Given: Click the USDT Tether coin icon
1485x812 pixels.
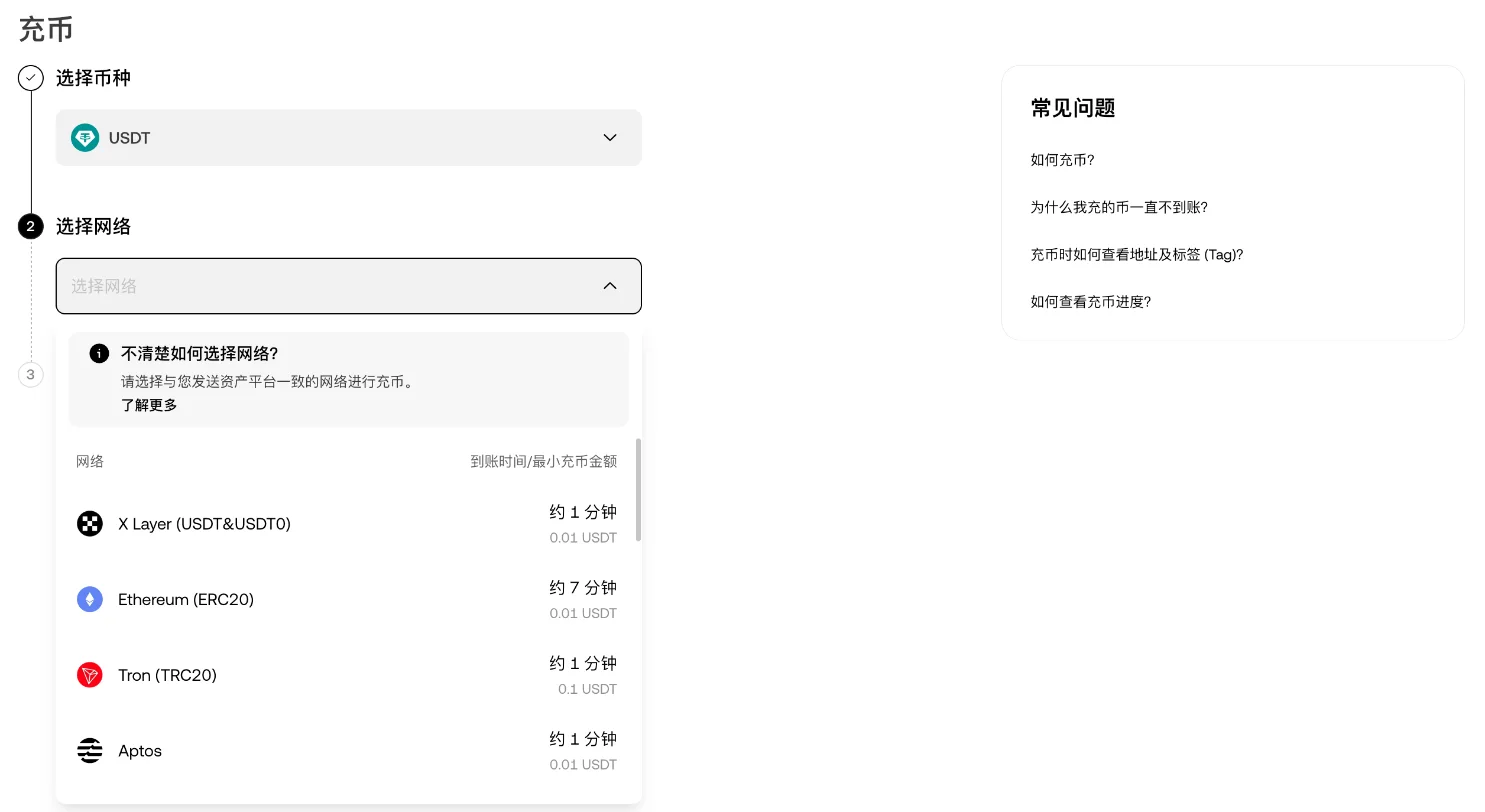Looking at the screenshot, I should (x=85, y=138).
